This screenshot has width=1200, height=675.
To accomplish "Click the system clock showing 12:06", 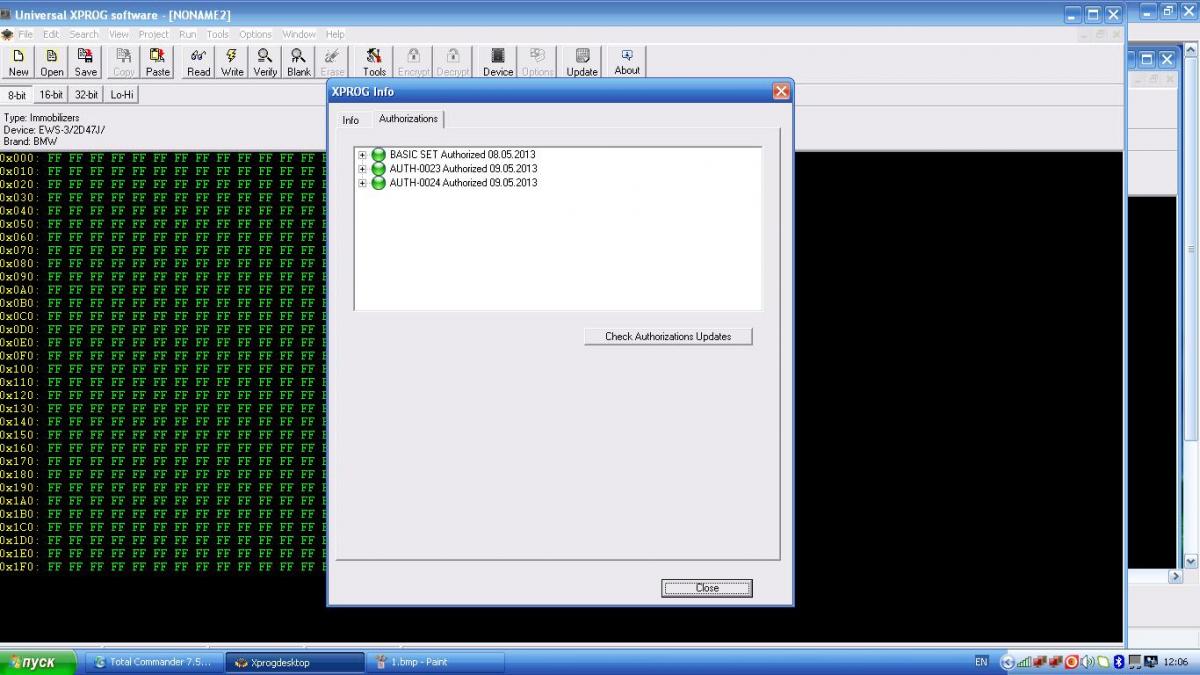I will (1175, 662).
